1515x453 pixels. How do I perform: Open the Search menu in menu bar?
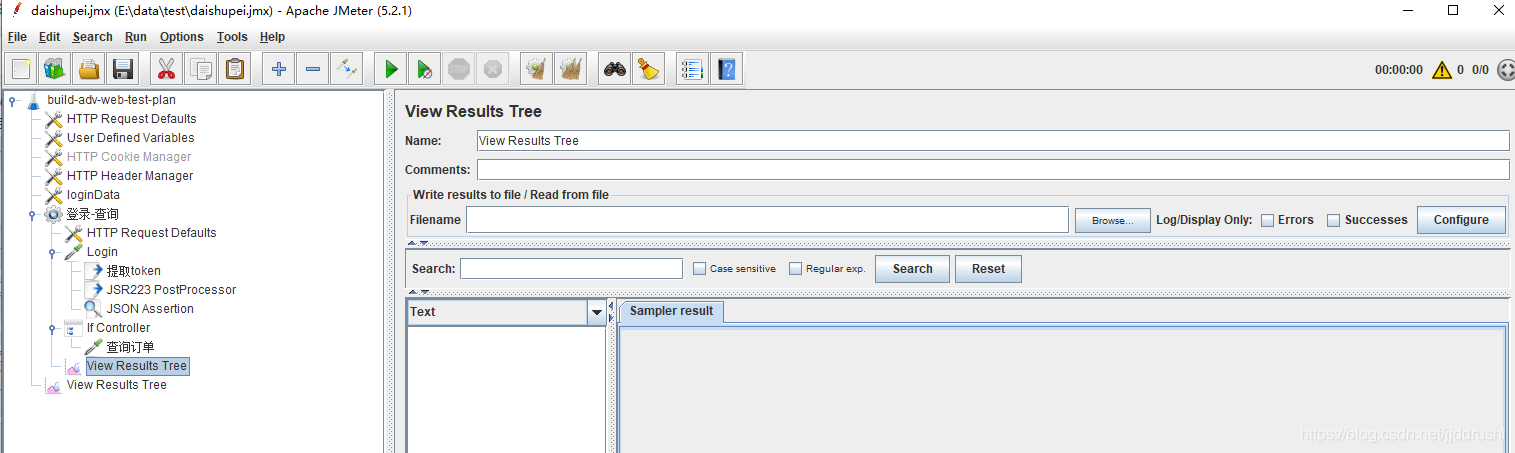(x=92, y=37)
